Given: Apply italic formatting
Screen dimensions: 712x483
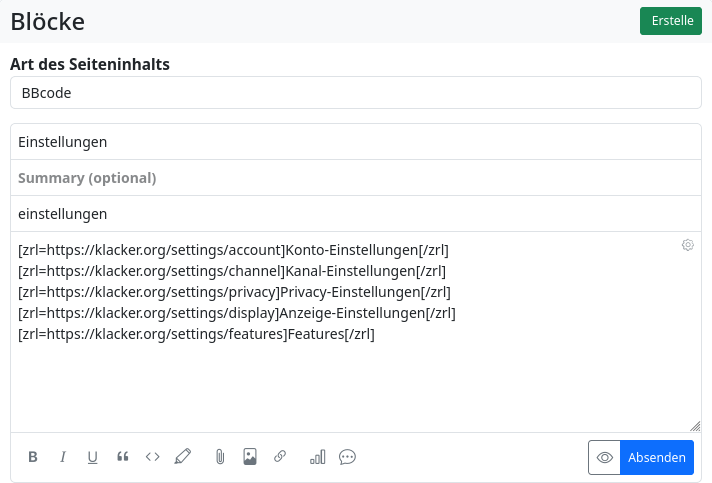Looking at the screenshot, I should click(x=63, y=457).
